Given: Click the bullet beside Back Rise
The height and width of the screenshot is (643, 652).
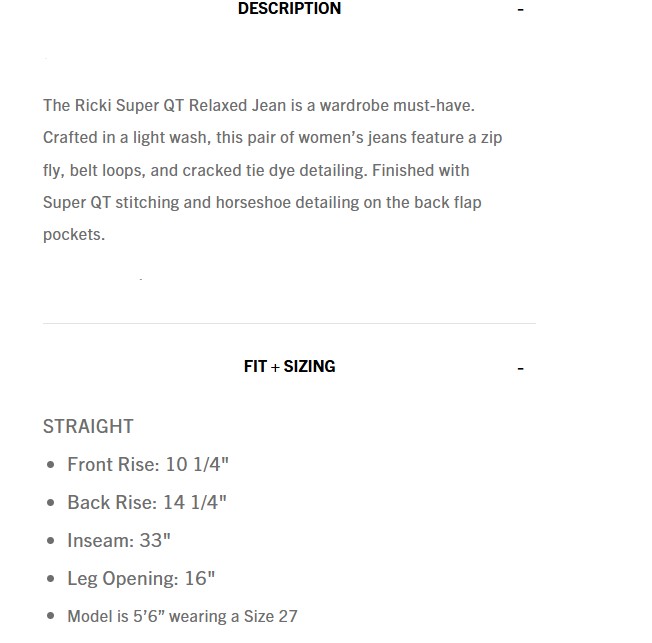Looking at the screenshot, I should (51, 503).
